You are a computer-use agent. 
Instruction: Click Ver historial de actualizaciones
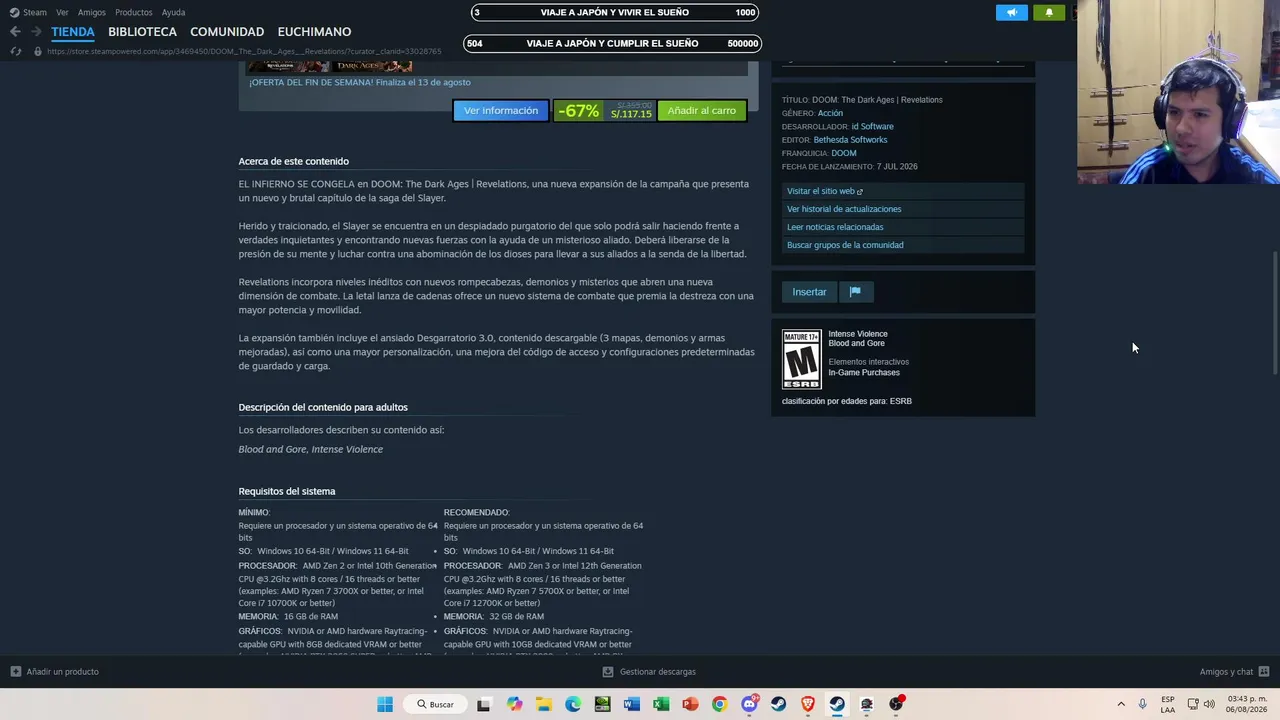point(903,209)
